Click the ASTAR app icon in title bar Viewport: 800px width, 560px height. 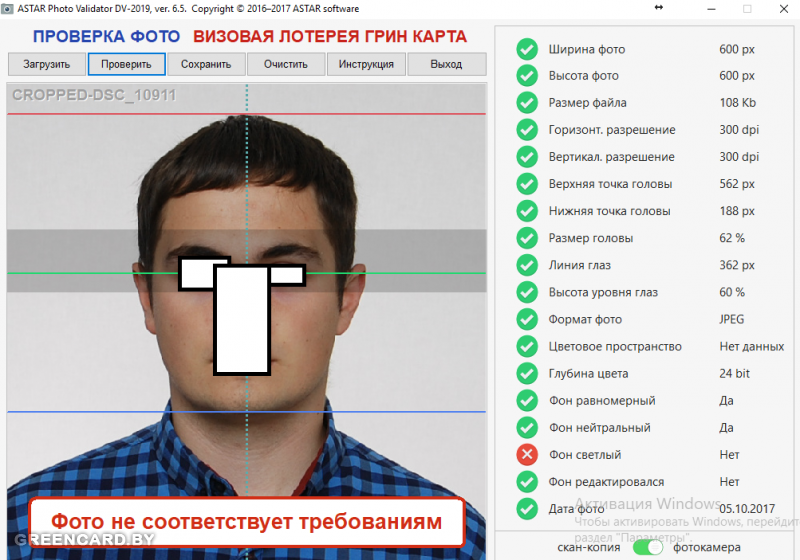pos(8,8)
